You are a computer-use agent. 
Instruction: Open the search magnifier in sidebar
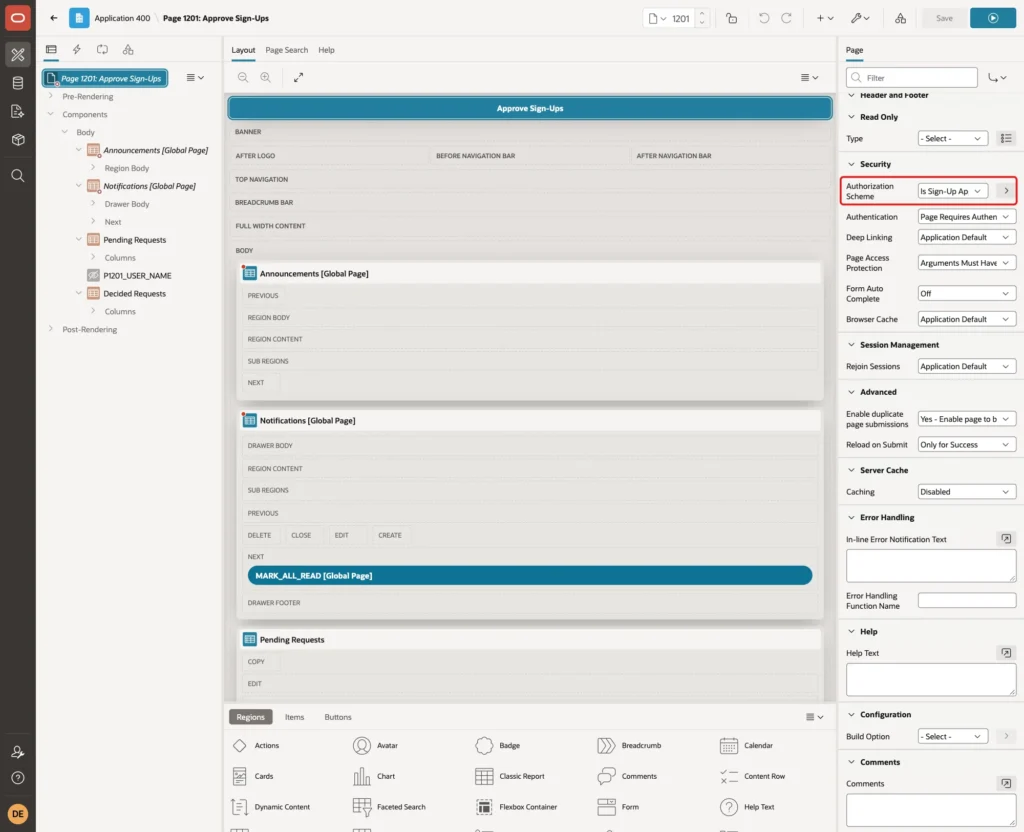click(18, 176)
